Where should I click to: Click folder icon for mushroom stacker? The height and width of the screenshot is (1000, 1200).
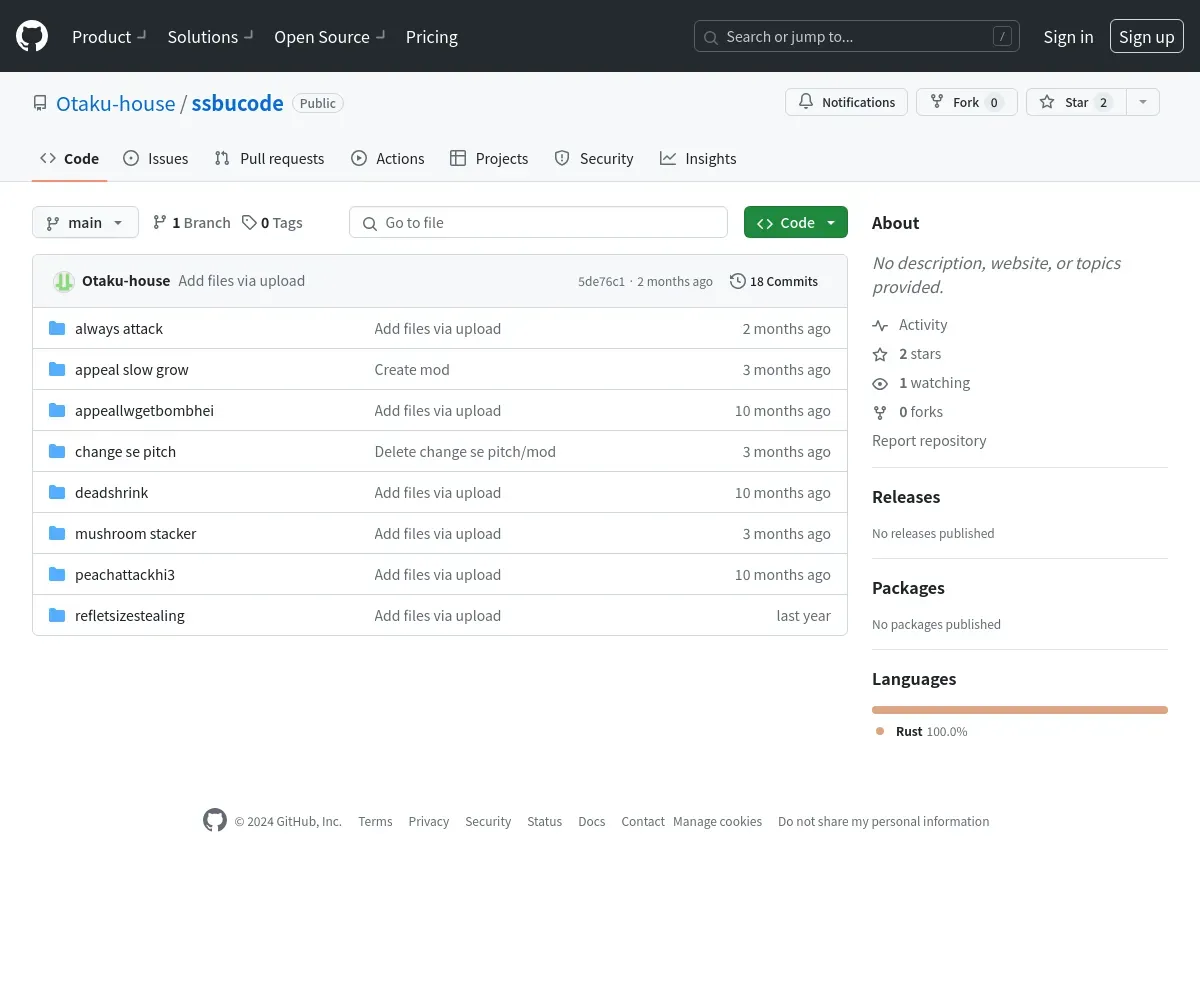[57, 533]
